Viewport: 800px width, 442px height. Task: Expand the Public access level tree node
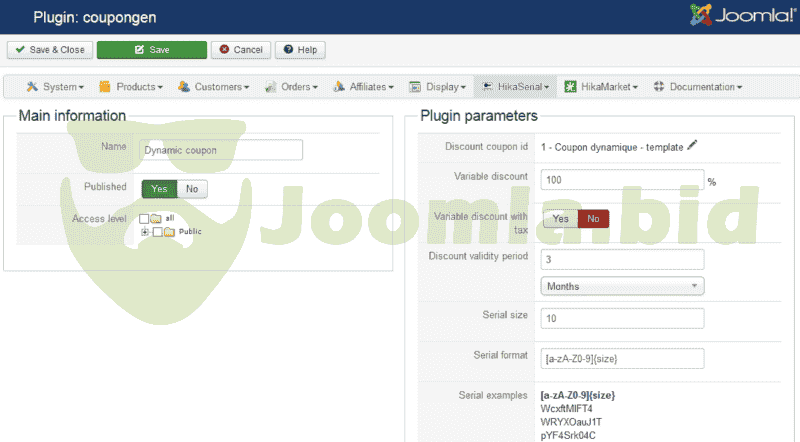point(145,232)
